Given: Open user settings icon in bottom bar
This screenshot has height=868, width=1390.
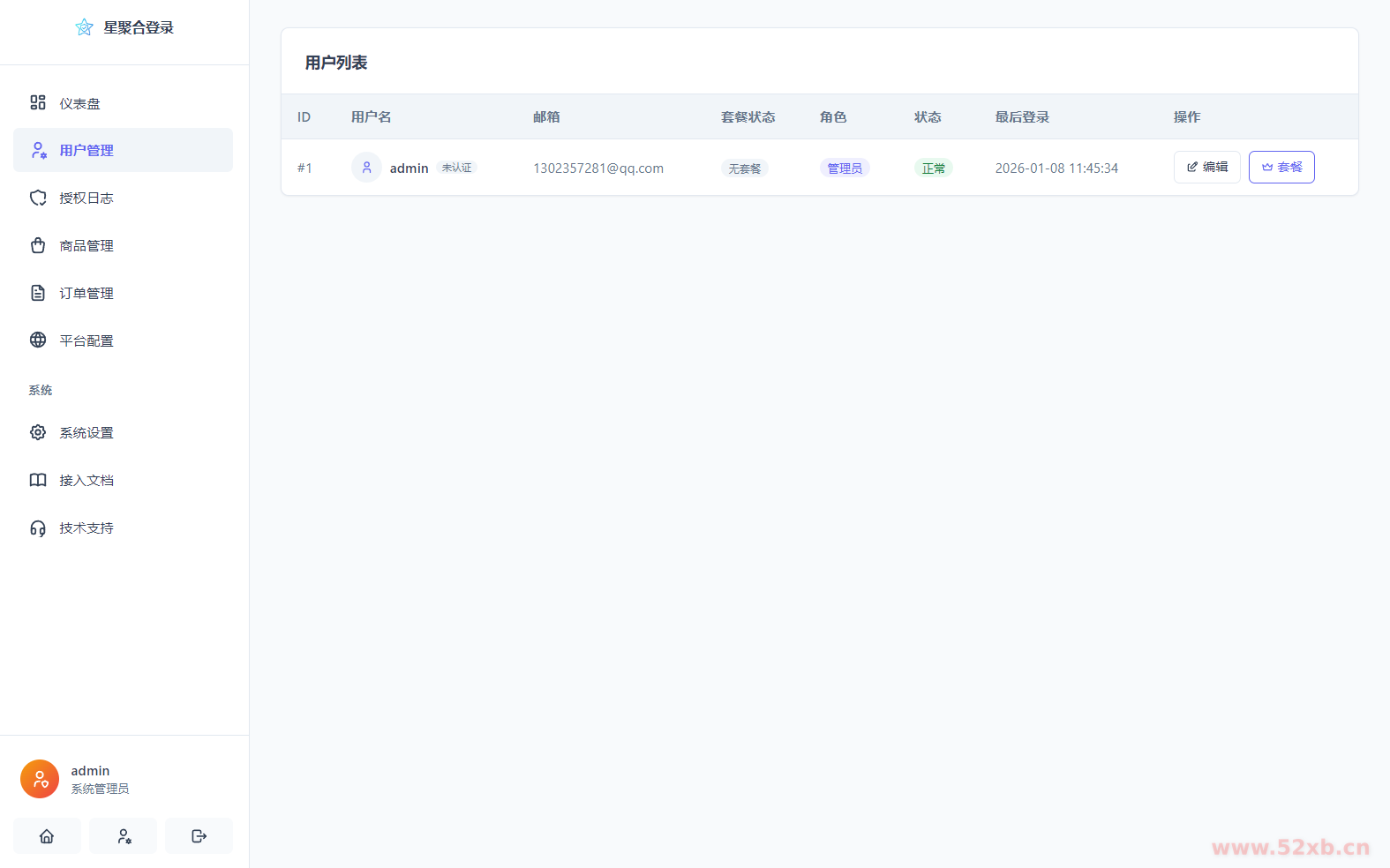Looking at the screenshot, I should pos(124,836).
